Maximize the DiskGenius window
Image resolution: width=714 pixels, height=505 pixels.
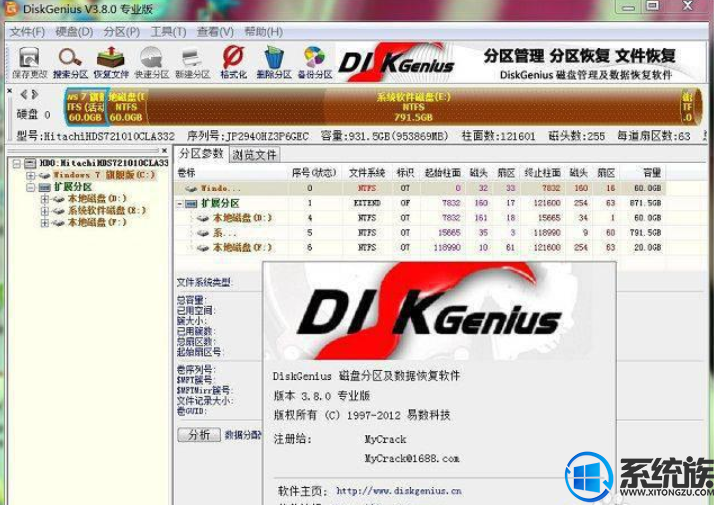653,6
